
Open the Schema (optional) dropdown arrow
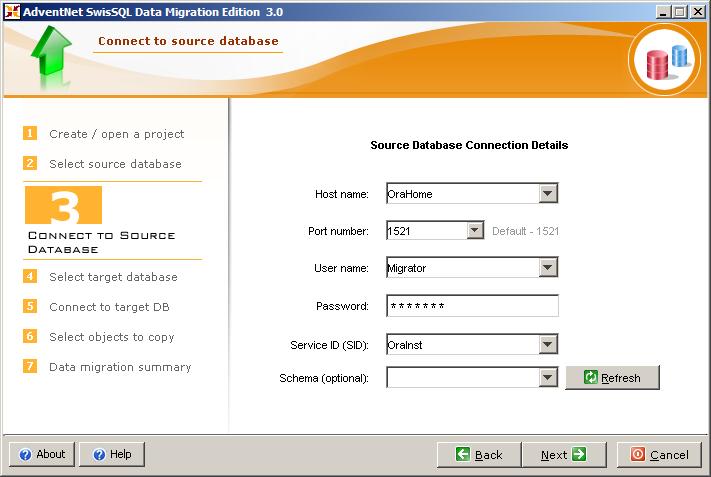coord(548,377)
